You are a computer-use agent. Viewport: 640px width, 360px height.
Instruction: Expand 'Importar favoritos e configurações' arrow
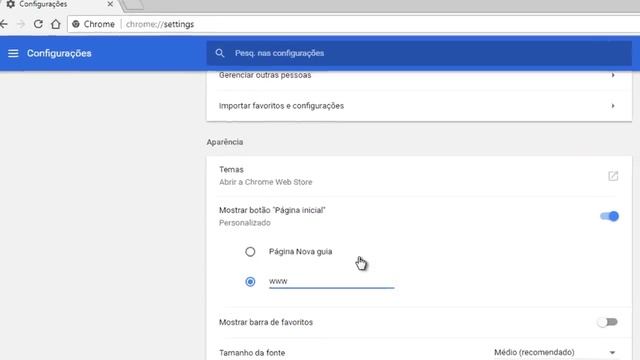pos(613,106)
